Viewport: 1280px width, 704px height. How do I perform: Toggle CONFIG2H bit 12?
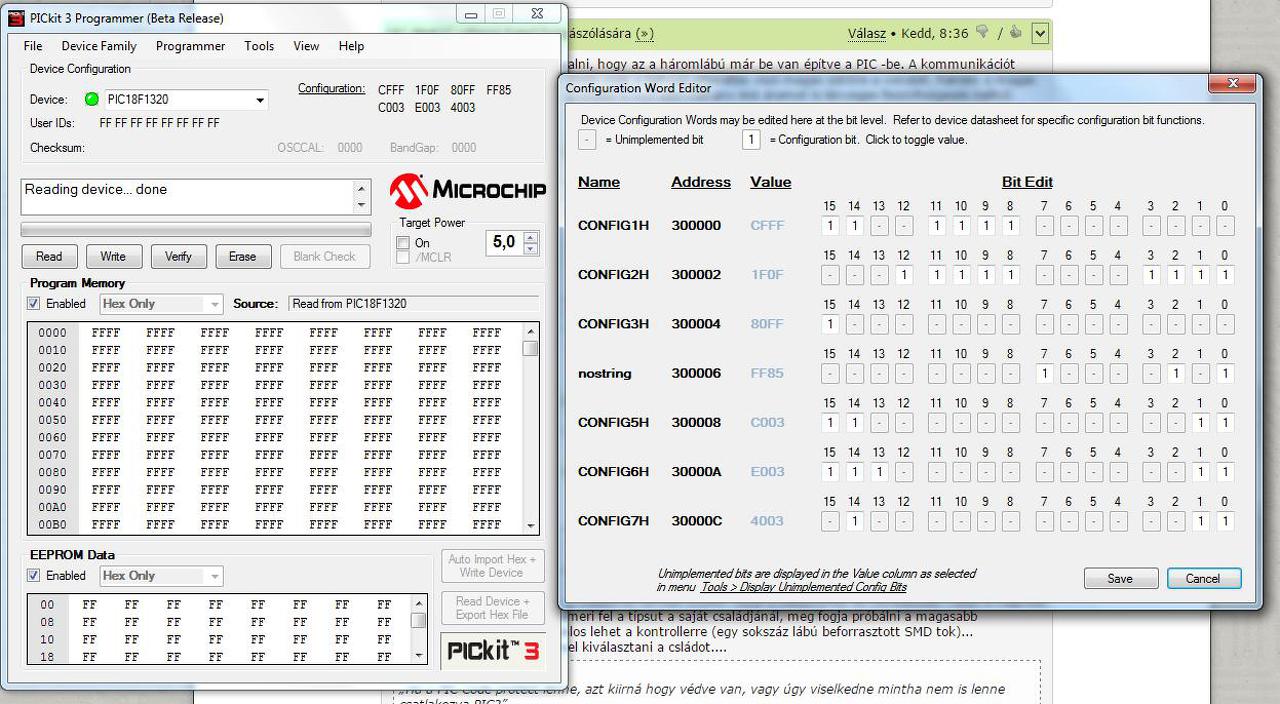click(904, 275)
